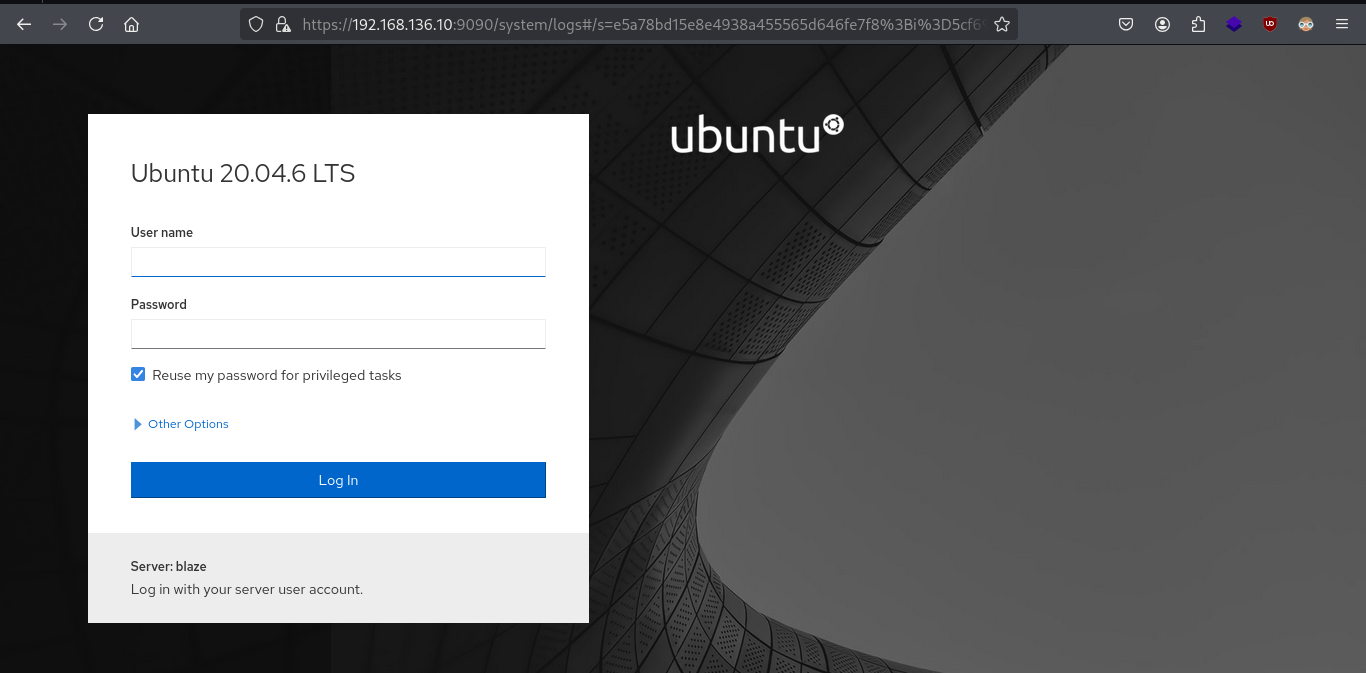
Task: View site security padlock information
Action: pos(282,24)
